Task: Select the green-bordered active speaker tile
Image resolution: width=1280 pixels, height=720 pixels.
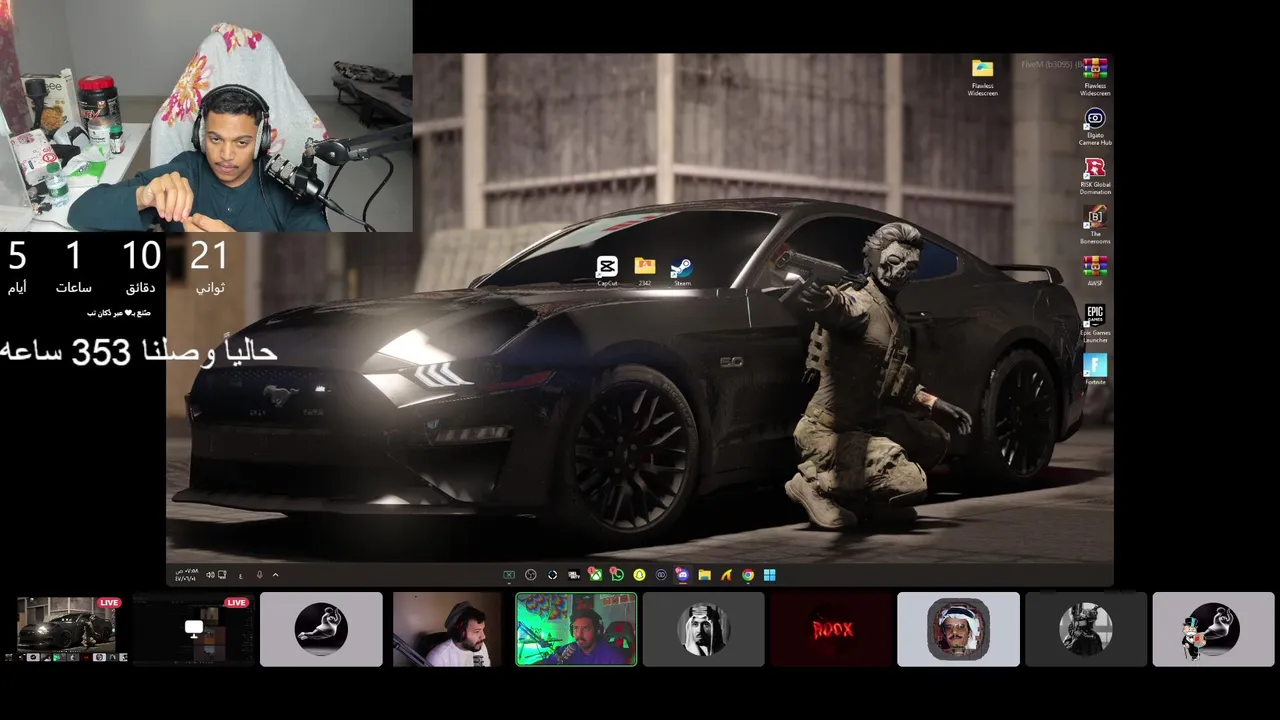Action: pyautogui.click(x=576, y=629)
